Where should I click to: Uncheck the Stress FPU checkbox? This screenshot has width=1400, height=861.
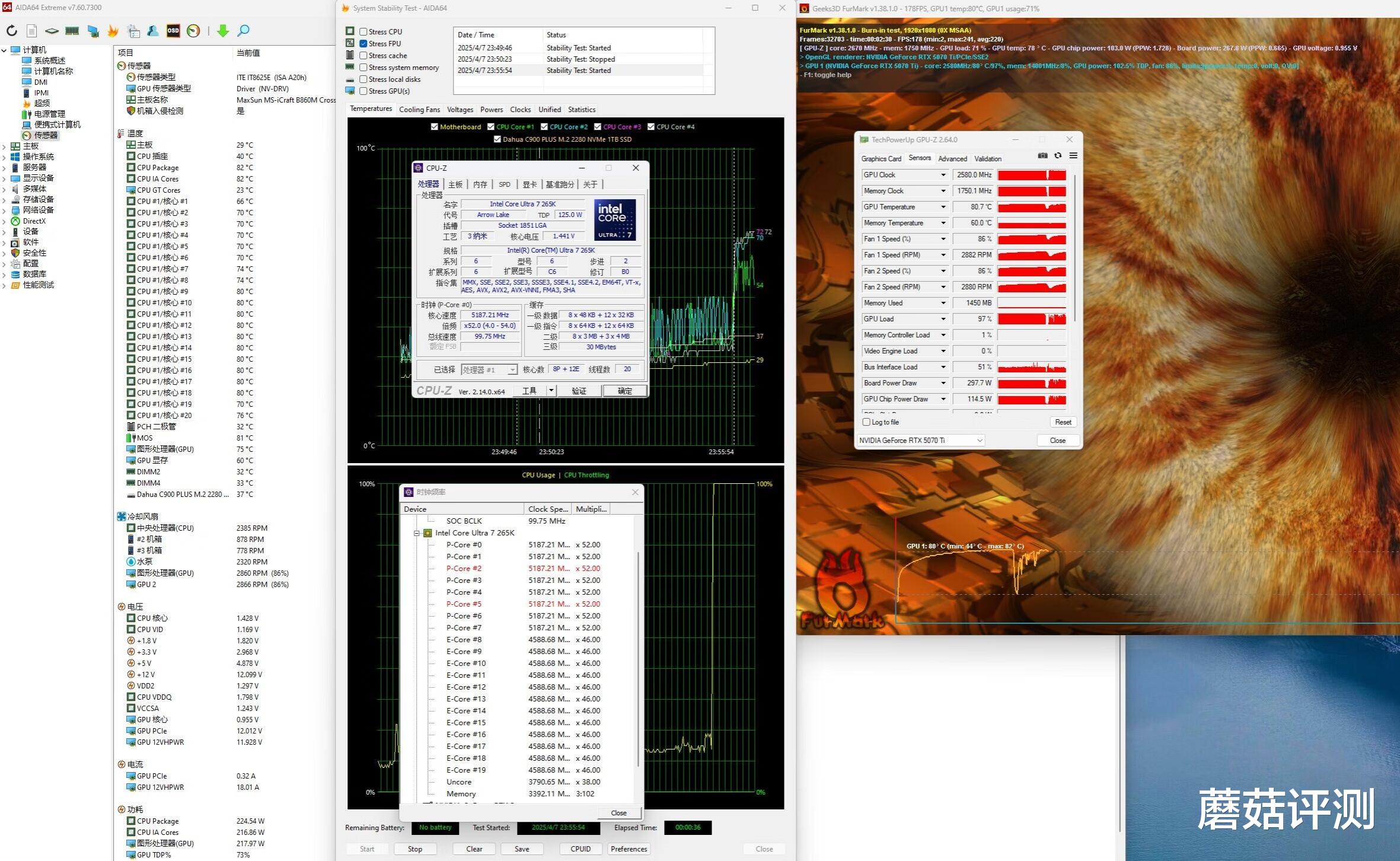363,43
